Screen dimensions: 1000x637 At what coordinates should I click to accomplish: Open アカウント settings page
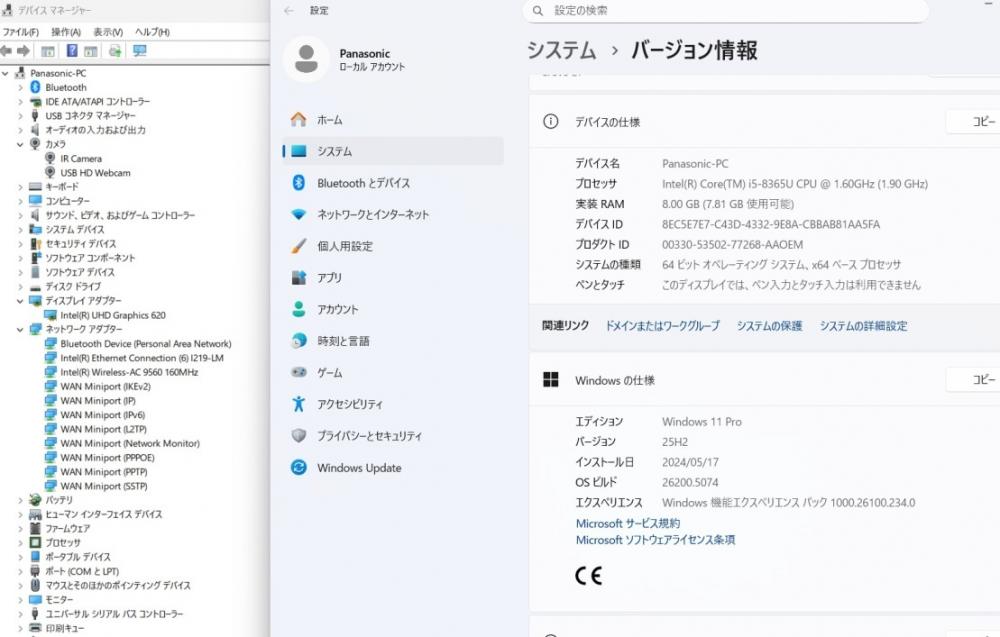click(393, 309)
